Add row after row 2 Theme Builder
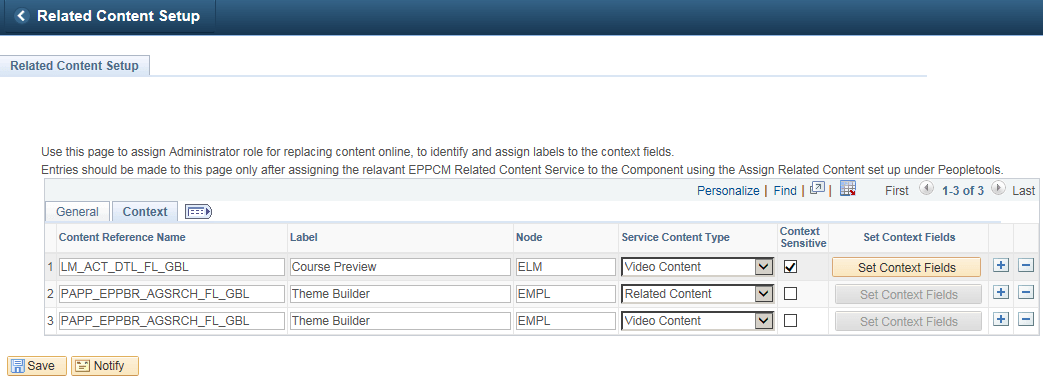Screen dimensions: 1043x387 tap(1000, 293)
